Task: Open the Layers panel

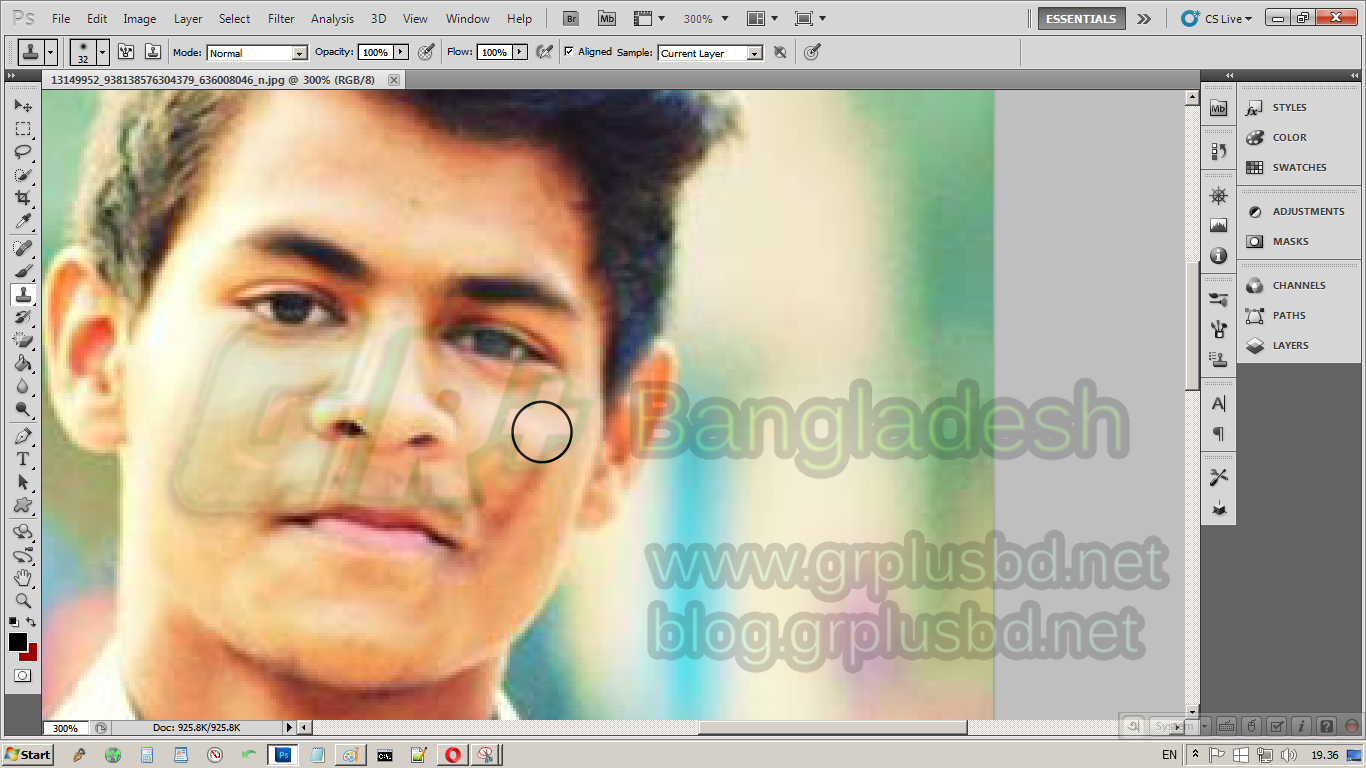Action: click(x=1290, y=345)
